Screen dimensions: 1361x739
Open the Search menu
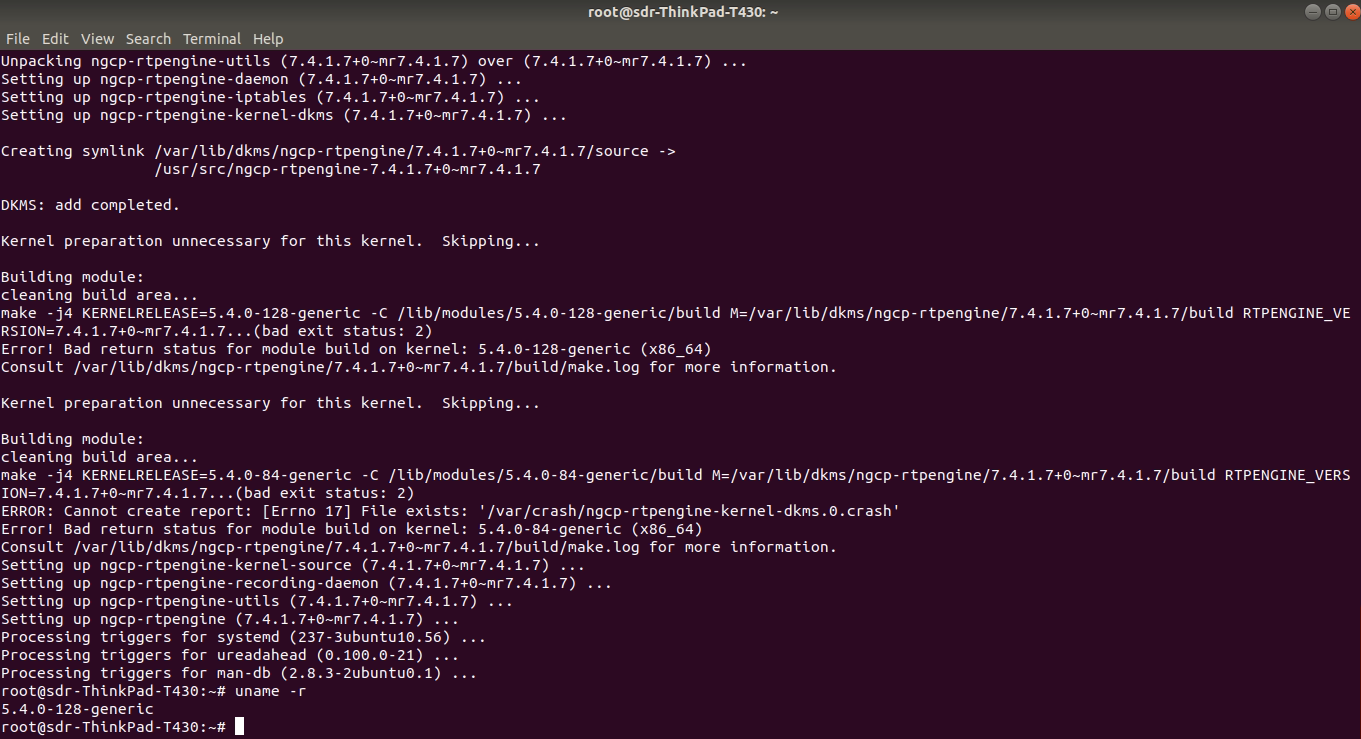(148, 38)
